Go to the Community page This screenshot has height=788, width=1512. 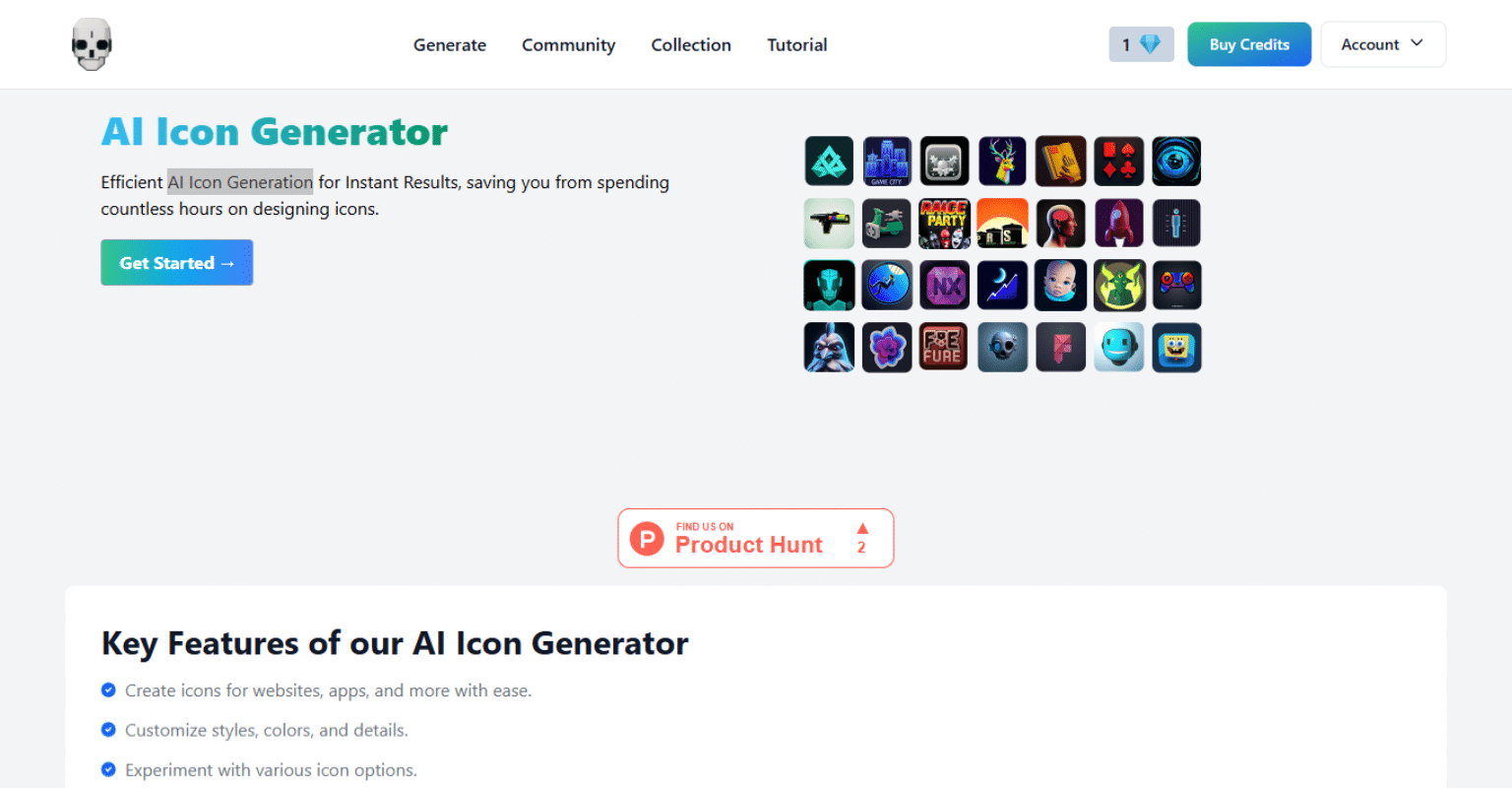point(568,44)
